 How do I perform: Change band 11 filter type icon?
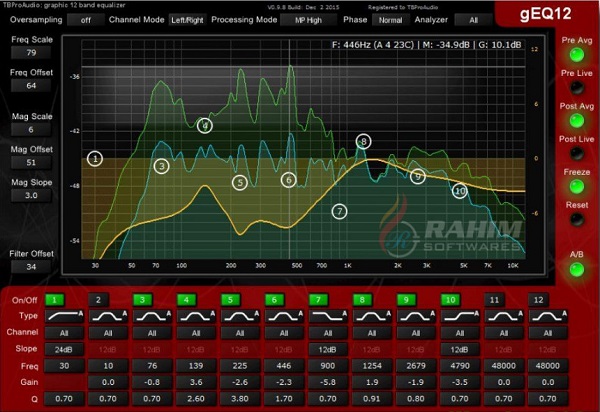click(504, 316)
